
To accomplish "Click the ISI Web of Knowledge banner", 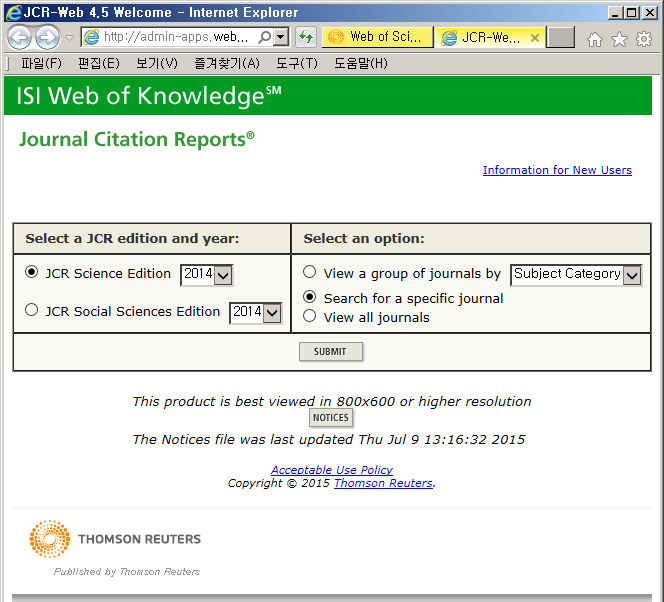I will tap(328, 95).
